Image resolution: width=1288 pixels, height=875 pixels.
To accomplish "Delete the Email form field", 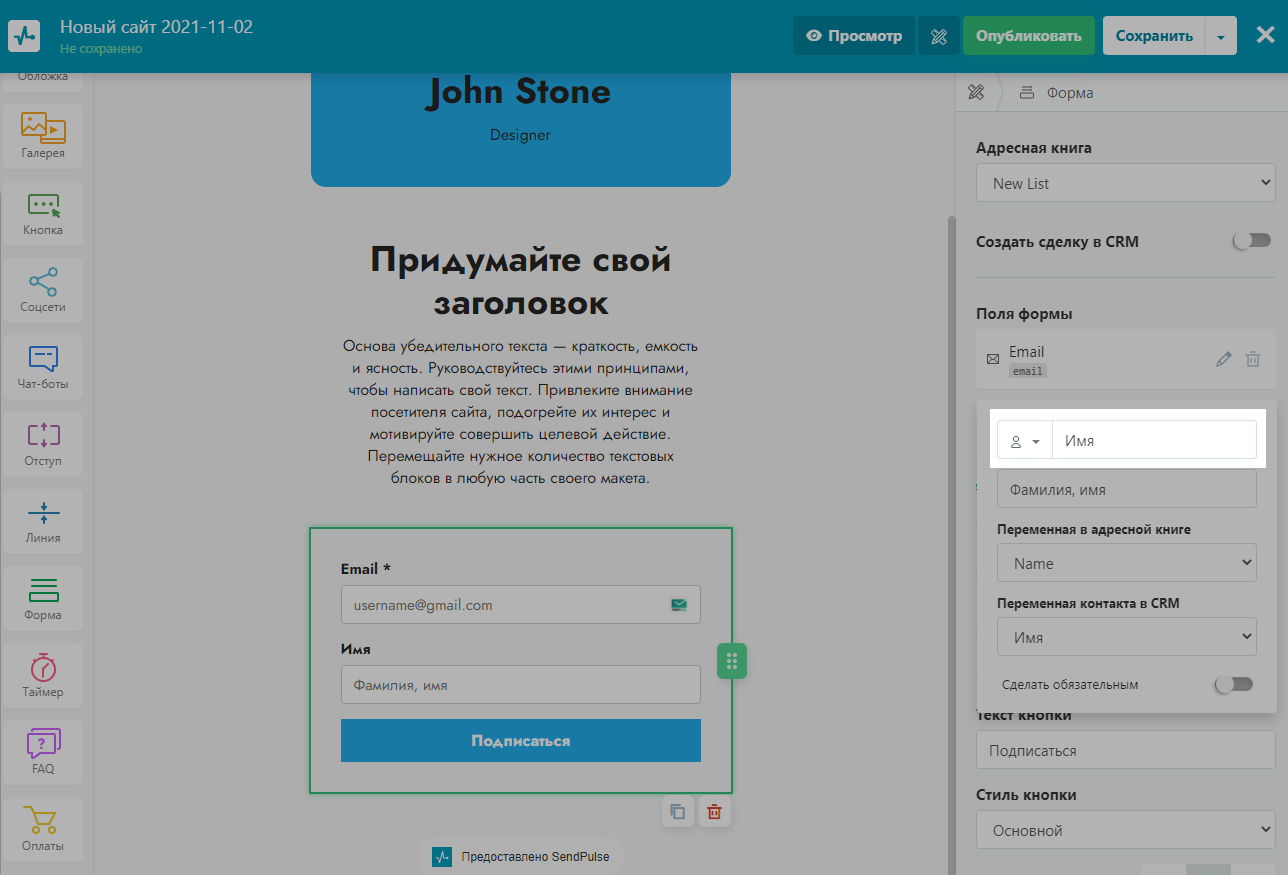I will point(1253,359).
